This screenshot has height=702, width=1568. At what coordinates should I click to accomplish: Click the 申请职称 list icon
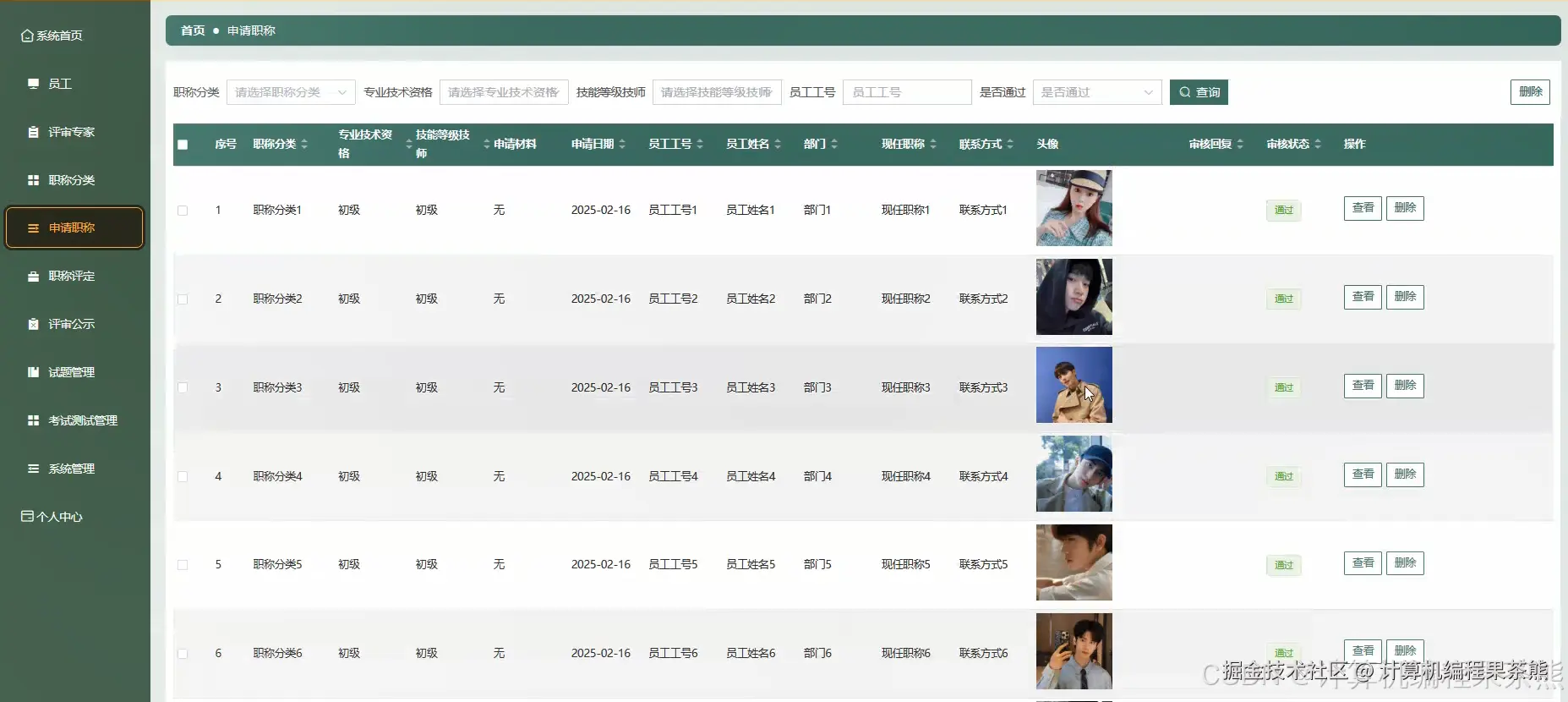(33, 228)
